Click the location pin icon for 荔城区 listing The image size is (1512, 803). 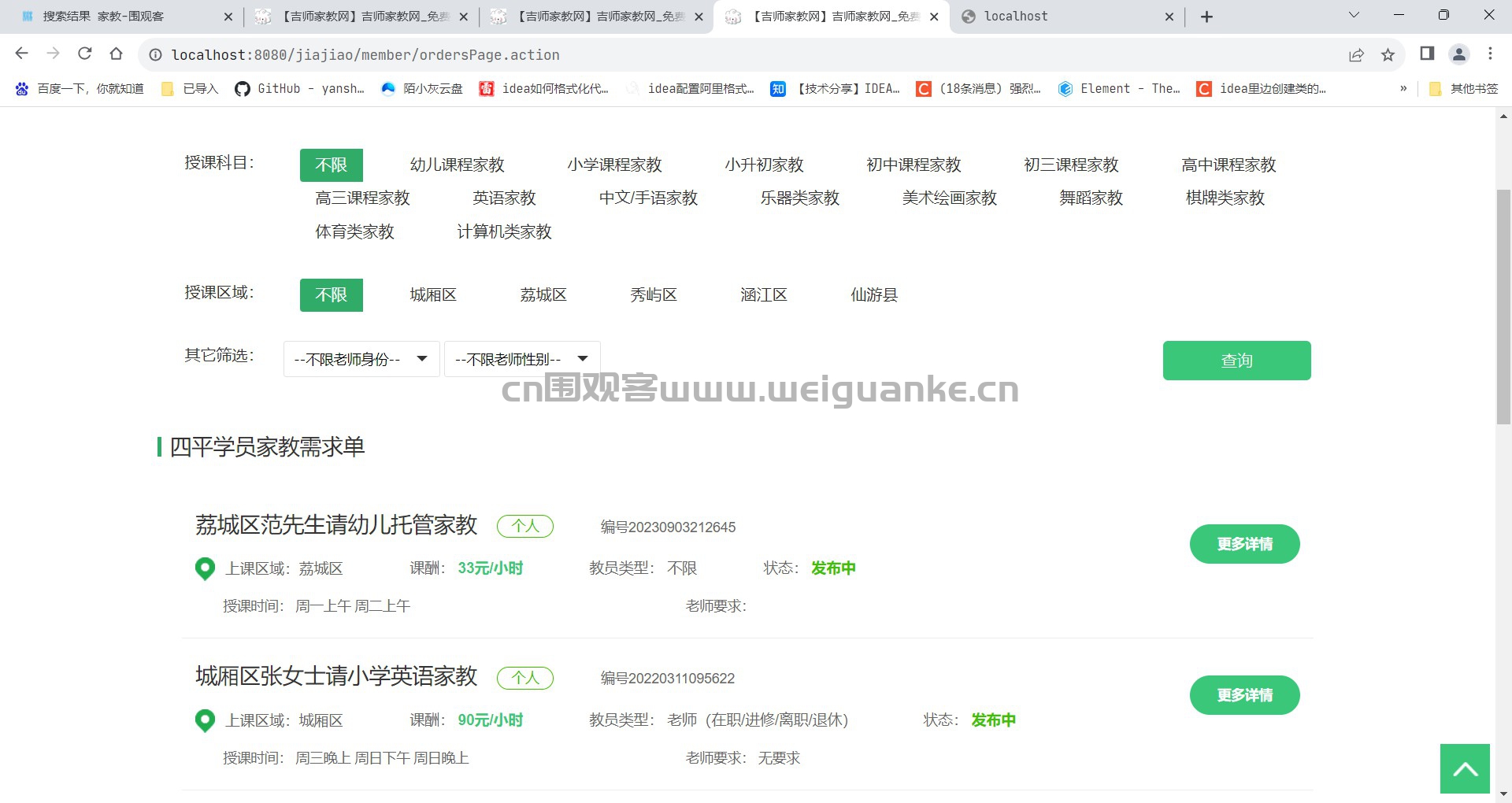pyautogui.click(x=205, y=568)
